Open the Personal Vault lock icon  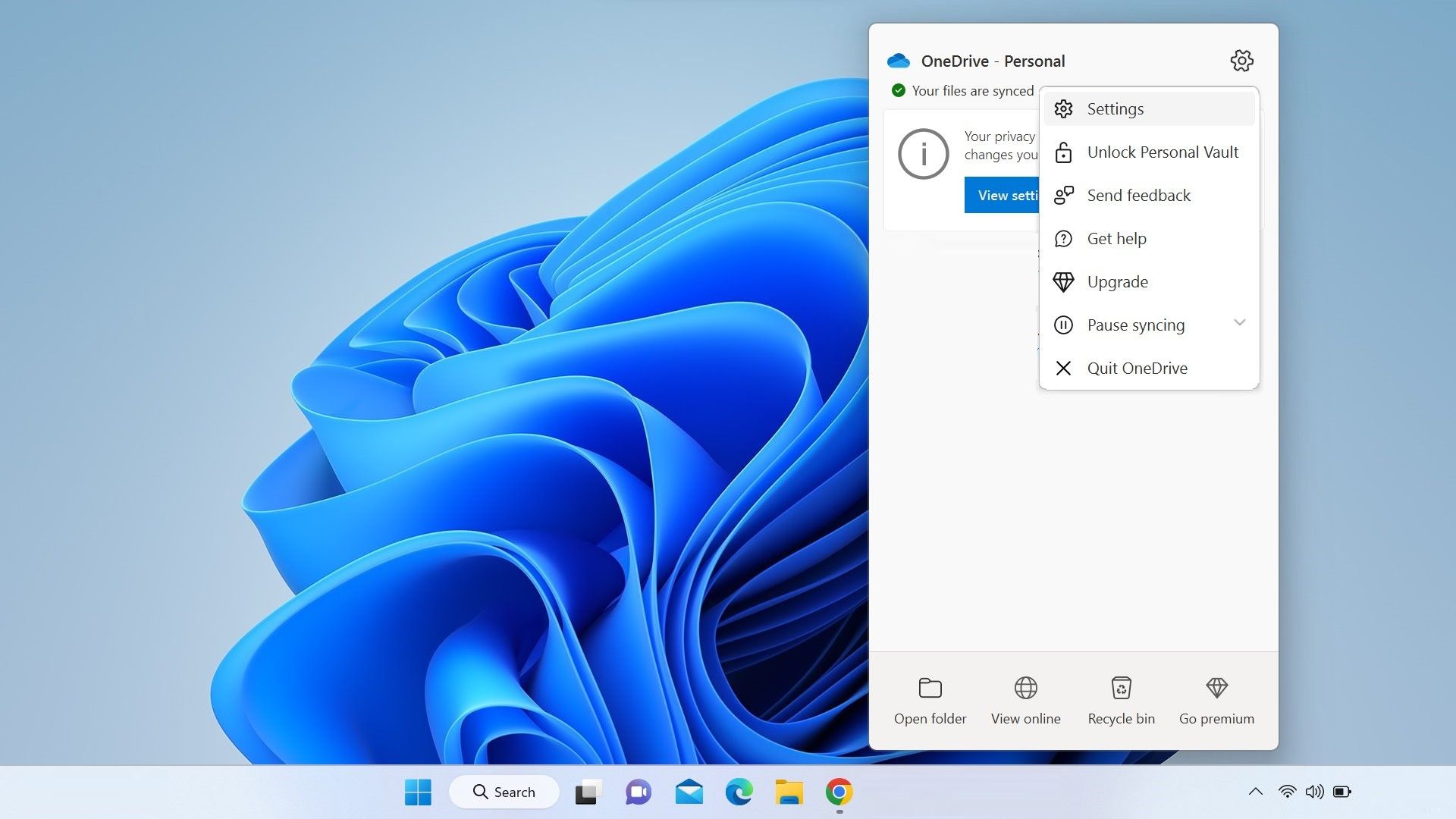(x=1064, y=151)
